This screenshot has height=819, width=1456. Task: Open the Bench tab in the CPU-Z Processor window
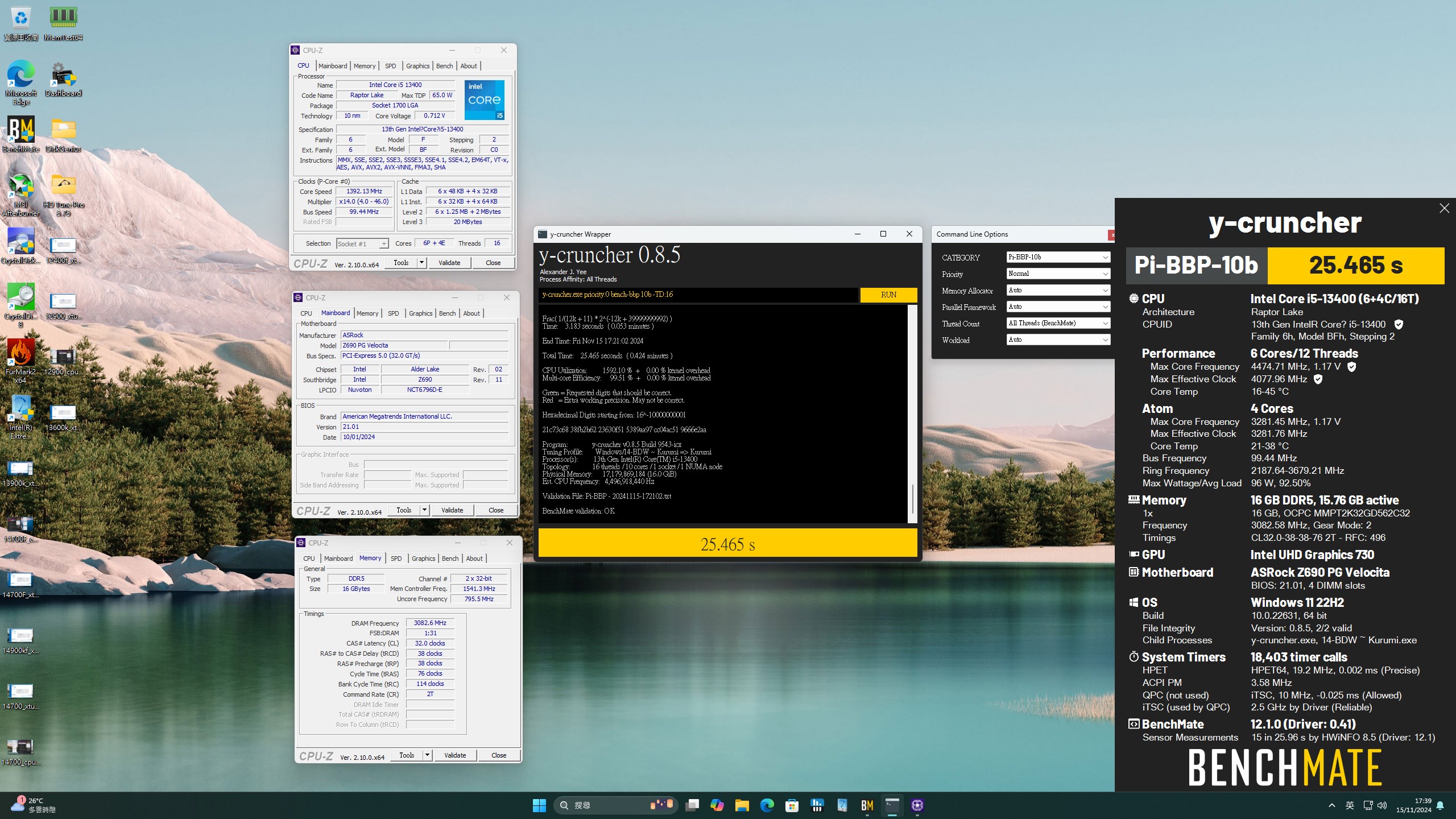pyautogui.click(x=445, y=66)
